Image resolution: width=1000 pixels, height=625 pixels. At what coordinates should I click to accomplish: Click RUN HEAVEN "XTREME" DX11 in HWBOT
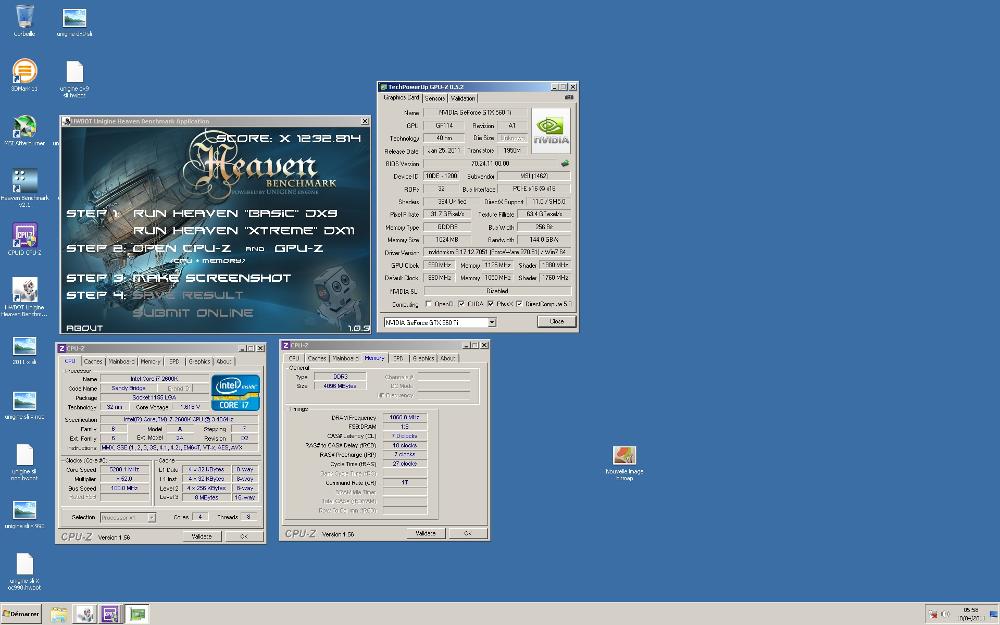tap(244, 230)
